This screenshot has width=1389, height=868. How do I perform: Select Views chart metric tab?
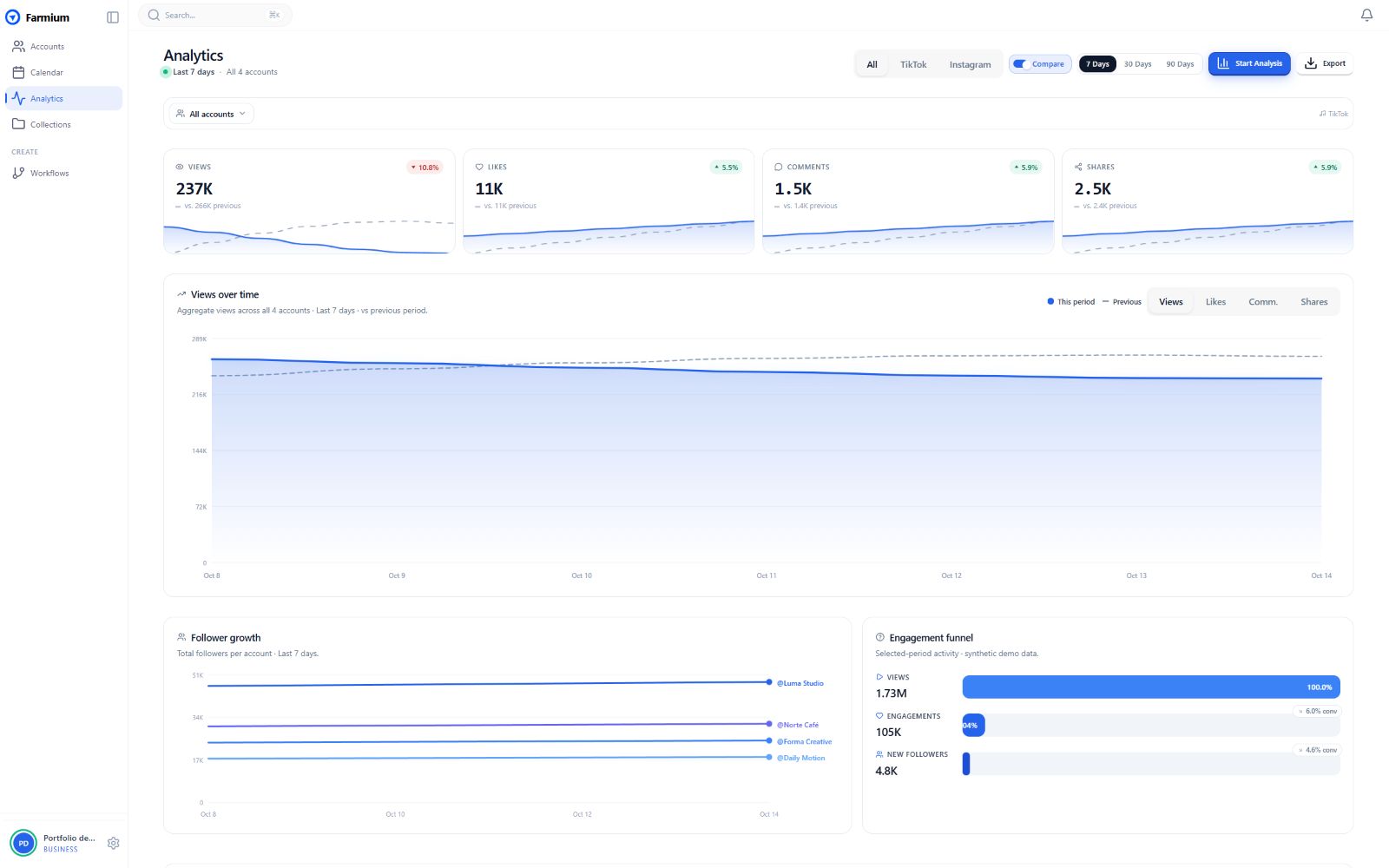pyautogui.click(x=1171, y=302)
